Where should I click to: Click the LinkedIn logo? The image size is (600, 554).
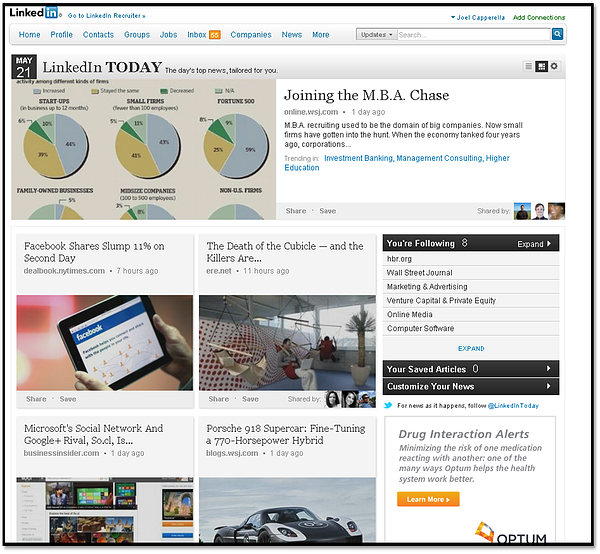[x=34, y=13]
